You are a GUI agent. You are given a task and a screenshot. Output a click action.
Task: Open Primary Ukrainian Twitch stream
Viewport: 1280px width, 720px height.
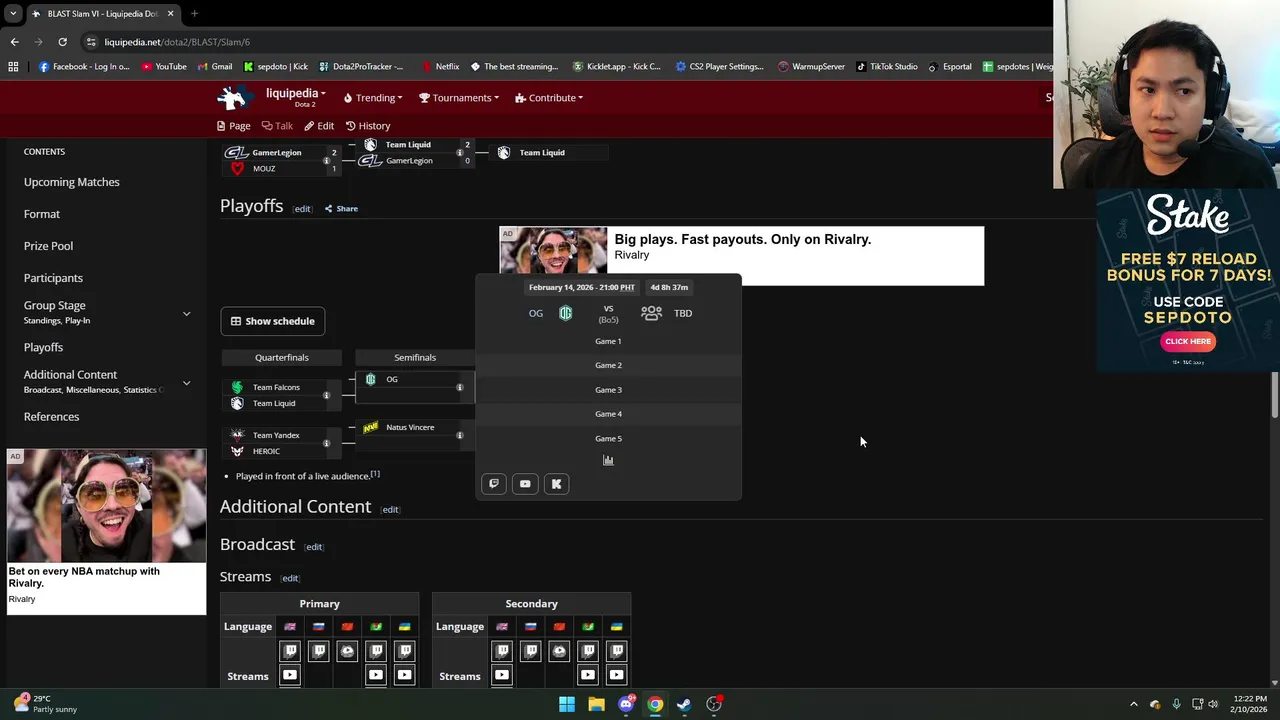point(404,651)
